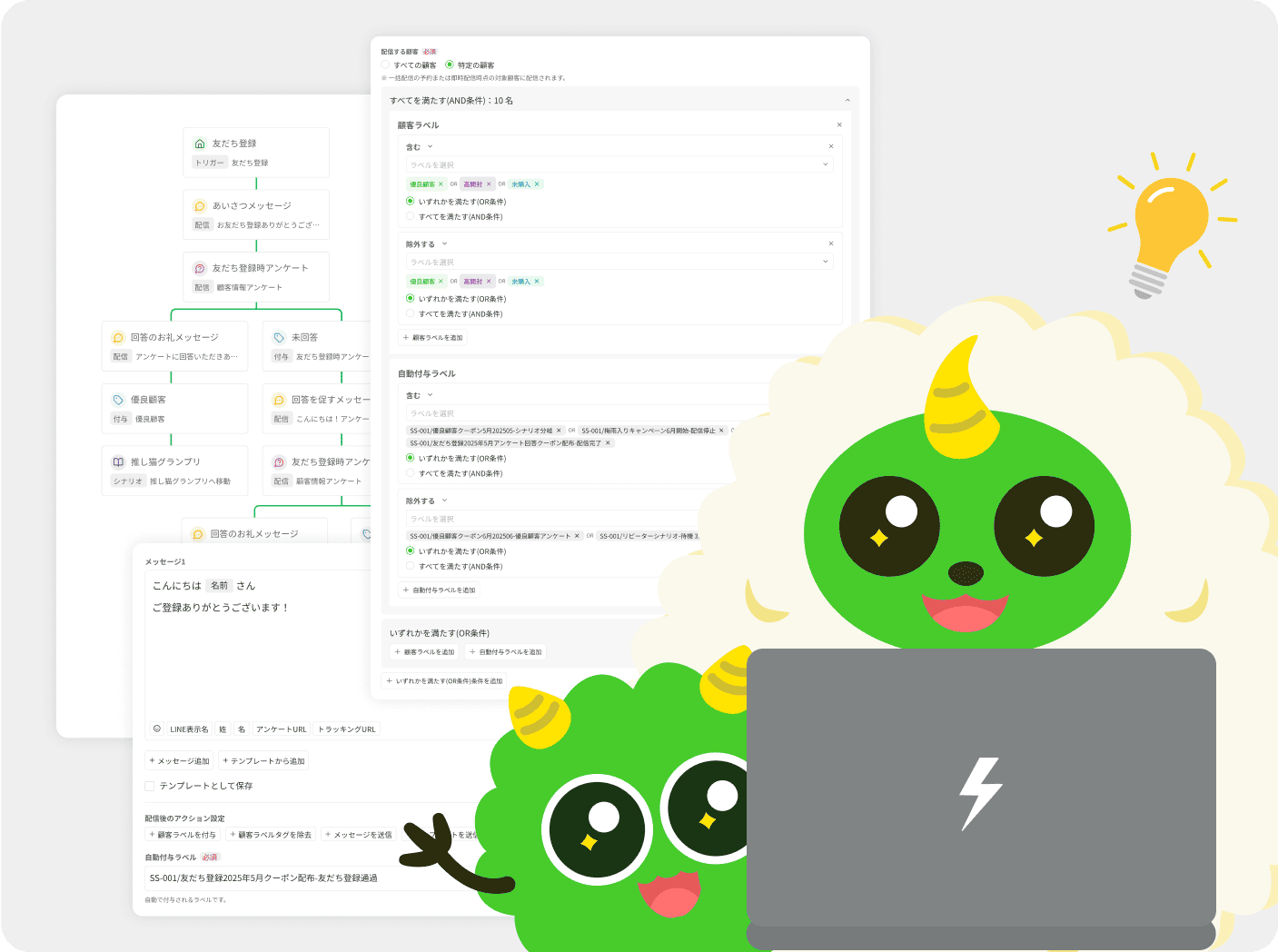Image resolution: width=1278 pixels, height=952 pixels.
Task: Insert the LINE表示名 variable tag
Action: coord(189,729)
